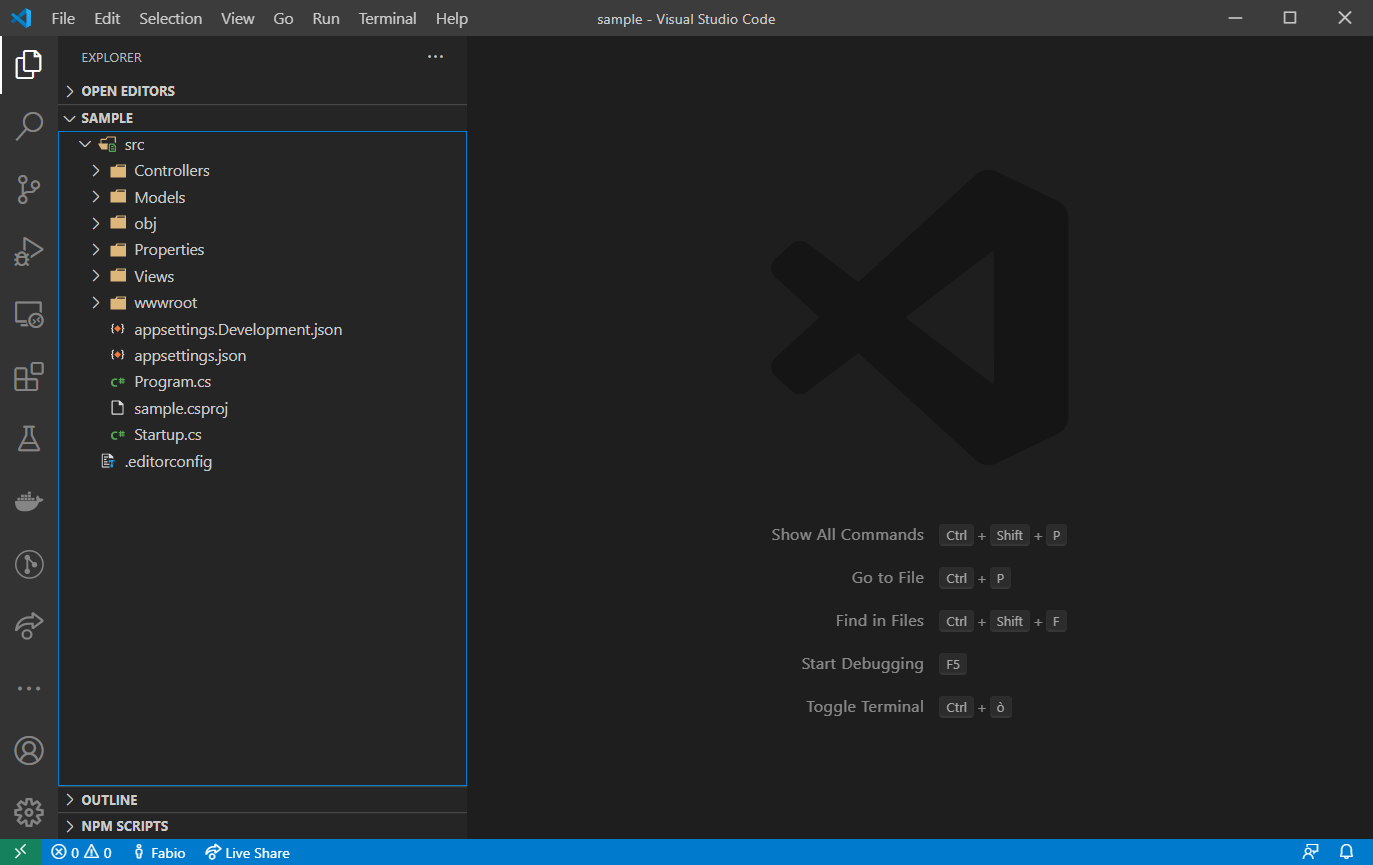The height and width of the screenshot is (865, 1373).
Task: Click Live Share in status bar
Action: [x=247, y=853]
